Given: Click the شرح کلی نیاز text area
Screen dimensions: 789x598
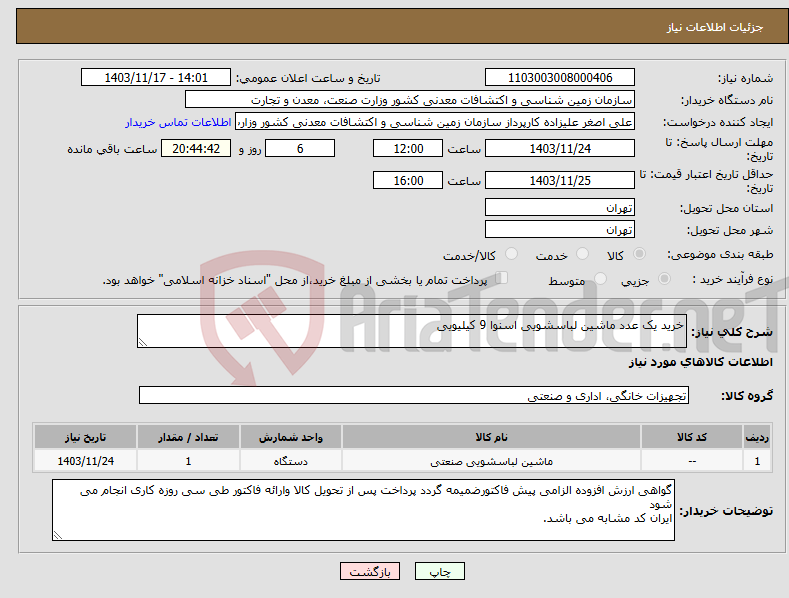Looking at the screenshot, I should click(x=412, y=331).
